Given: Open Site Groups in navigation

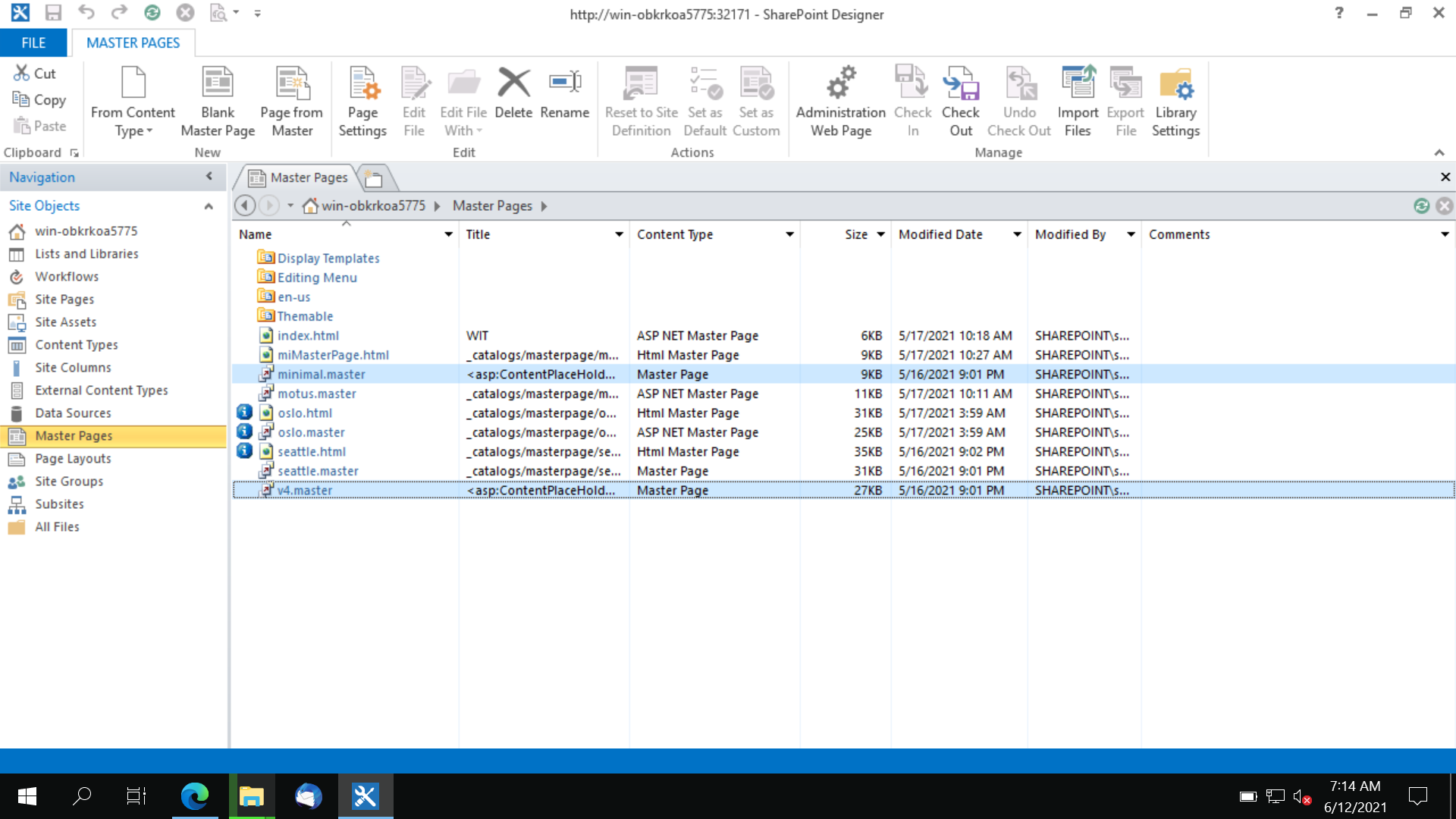Looking at the screenshot, I should pos(69,481).
